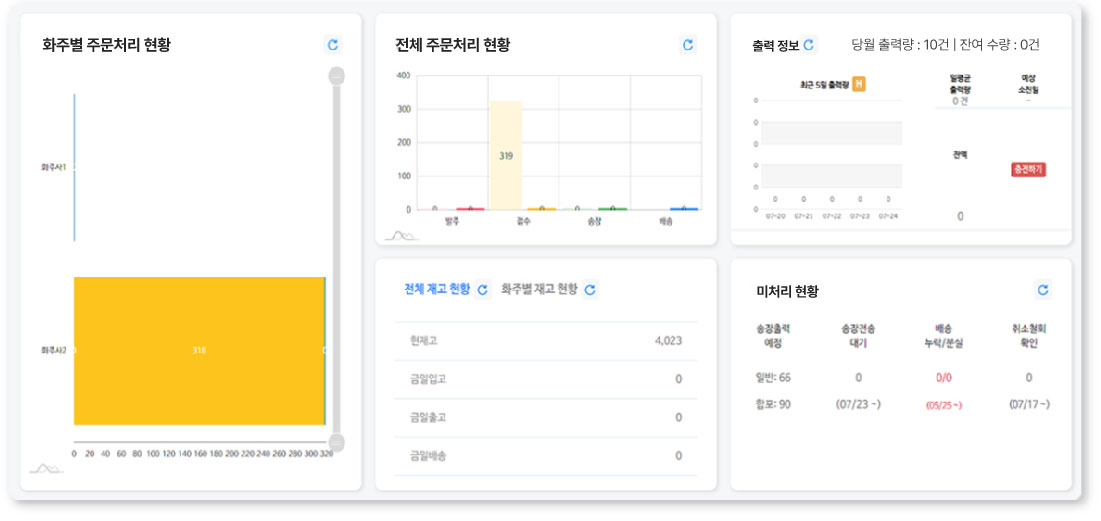Click the red 0/0 under 배송 누락/분실
This screenshot has height=521, width=1101.
click(943, 378)
